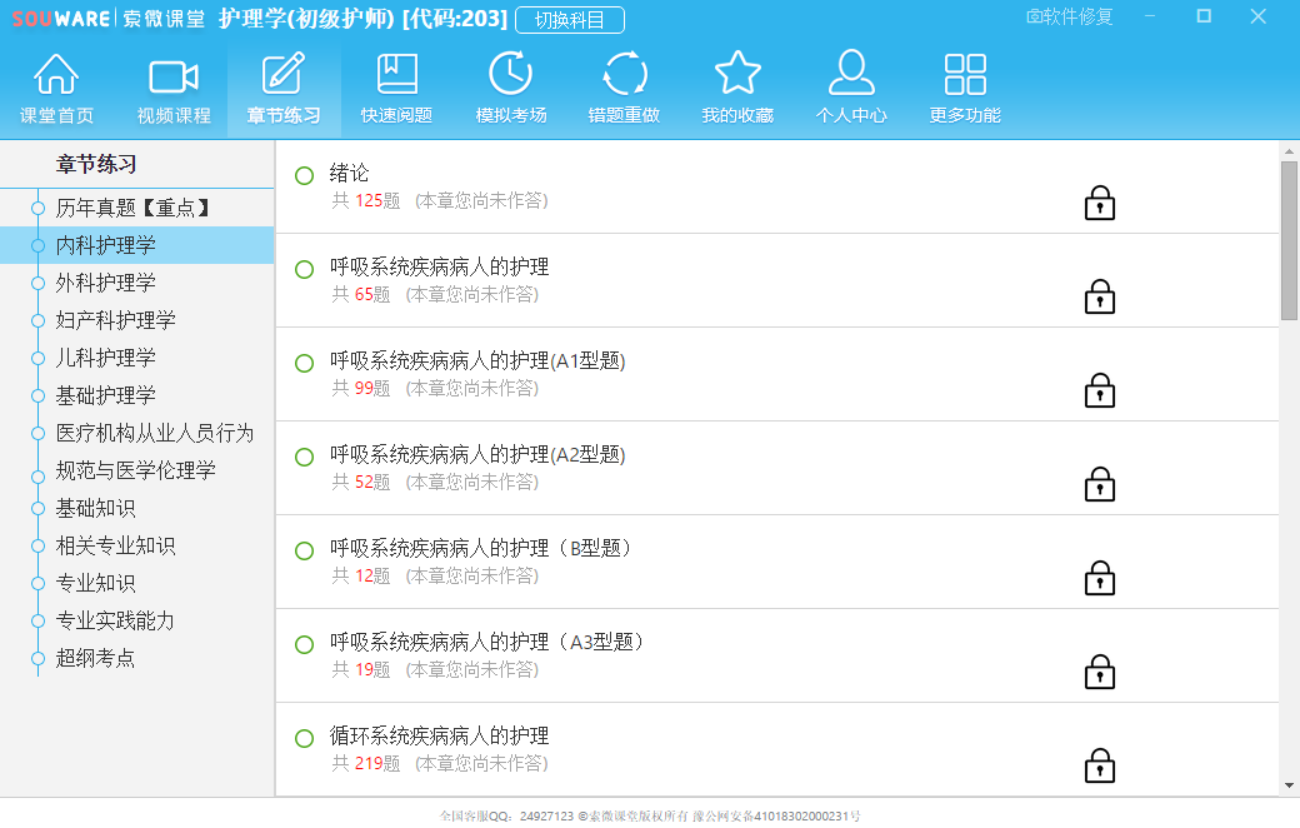
Task: Click lock icon for 循环系统疾病病人的护理
Action: coord(1100,767)
